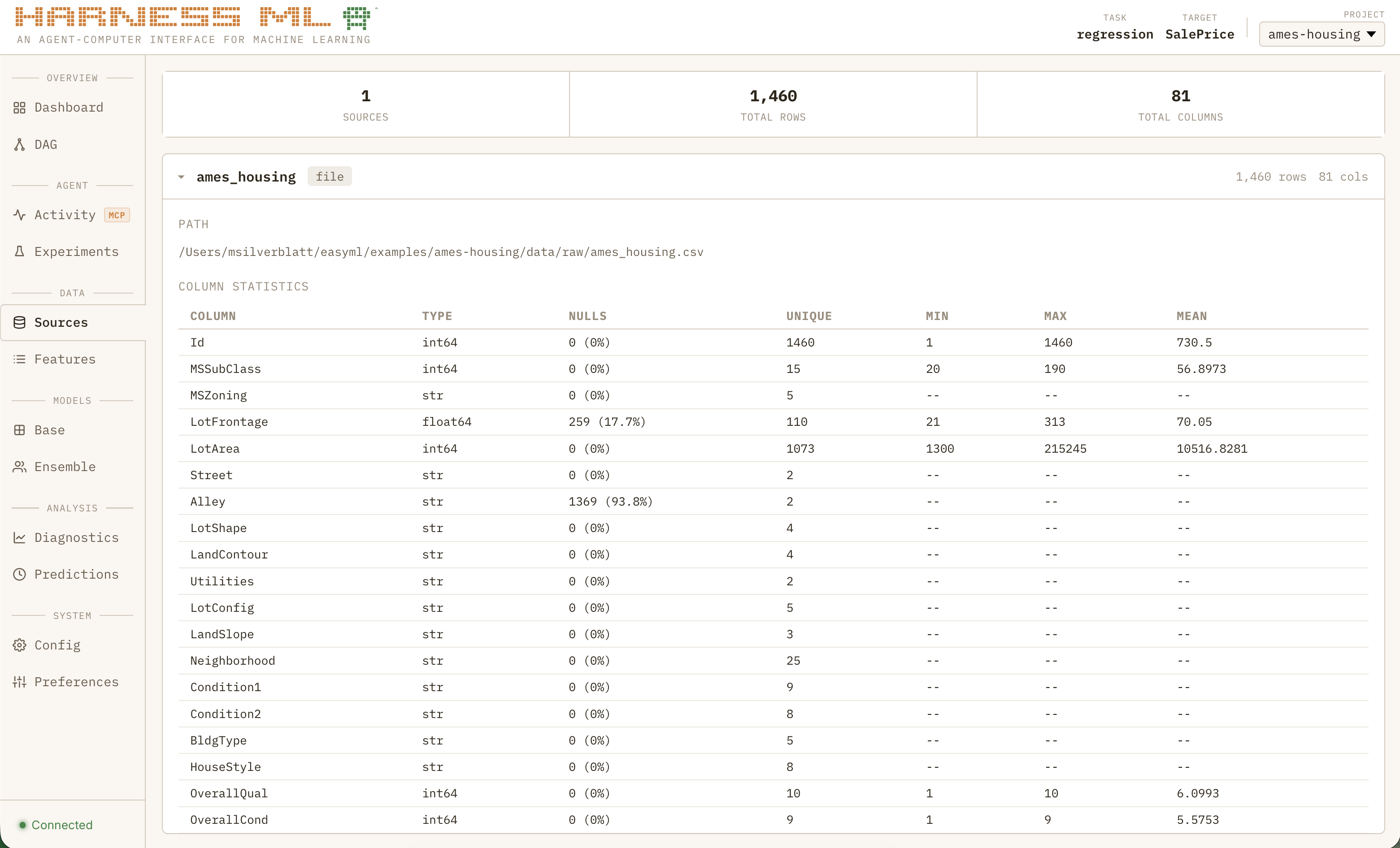Open the Predictions panel
Image resolution: width=1400 pixels, height=848 pixels.
pyautogui.click(x=76, y=574)
